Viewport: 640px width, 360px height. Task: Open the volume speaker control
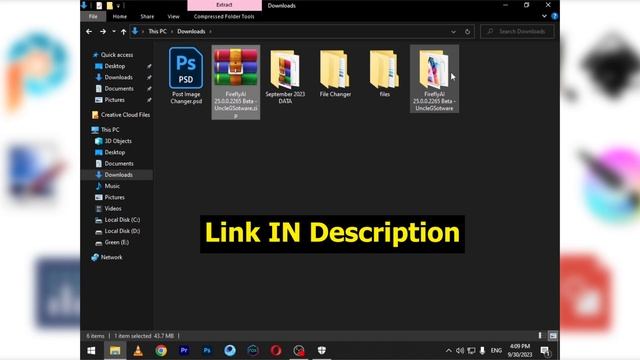click(460, 351)
